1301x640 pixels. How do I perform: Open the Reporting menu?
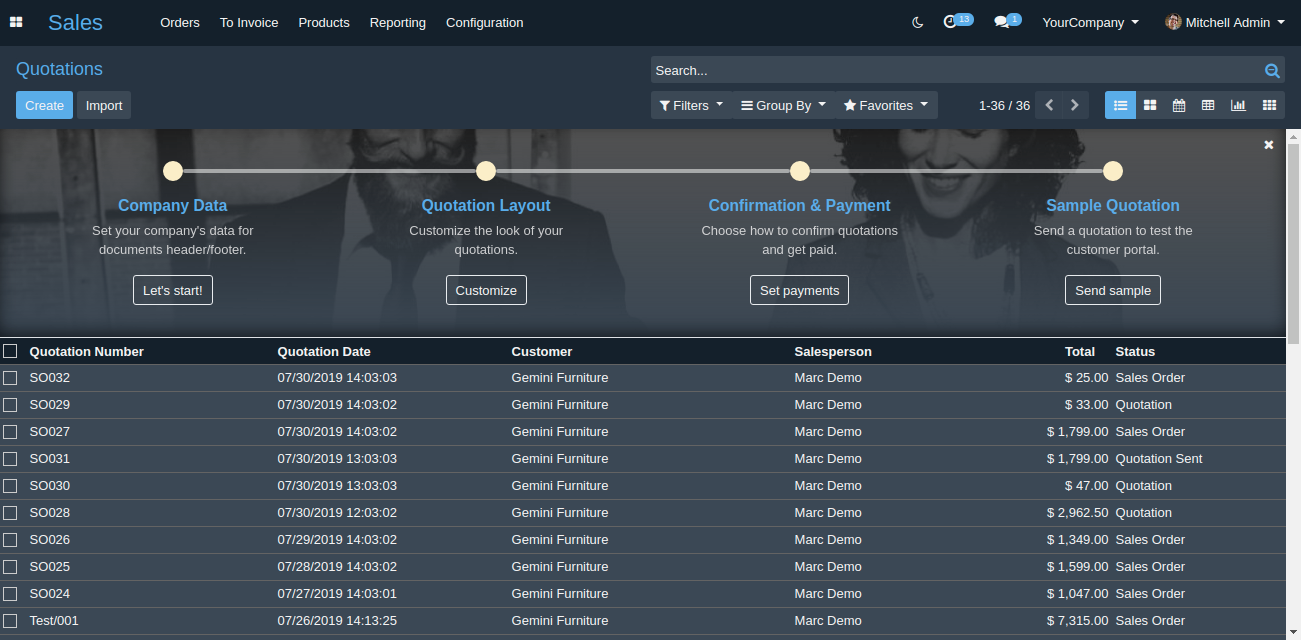pyautogui.click(x=398, y=22)
